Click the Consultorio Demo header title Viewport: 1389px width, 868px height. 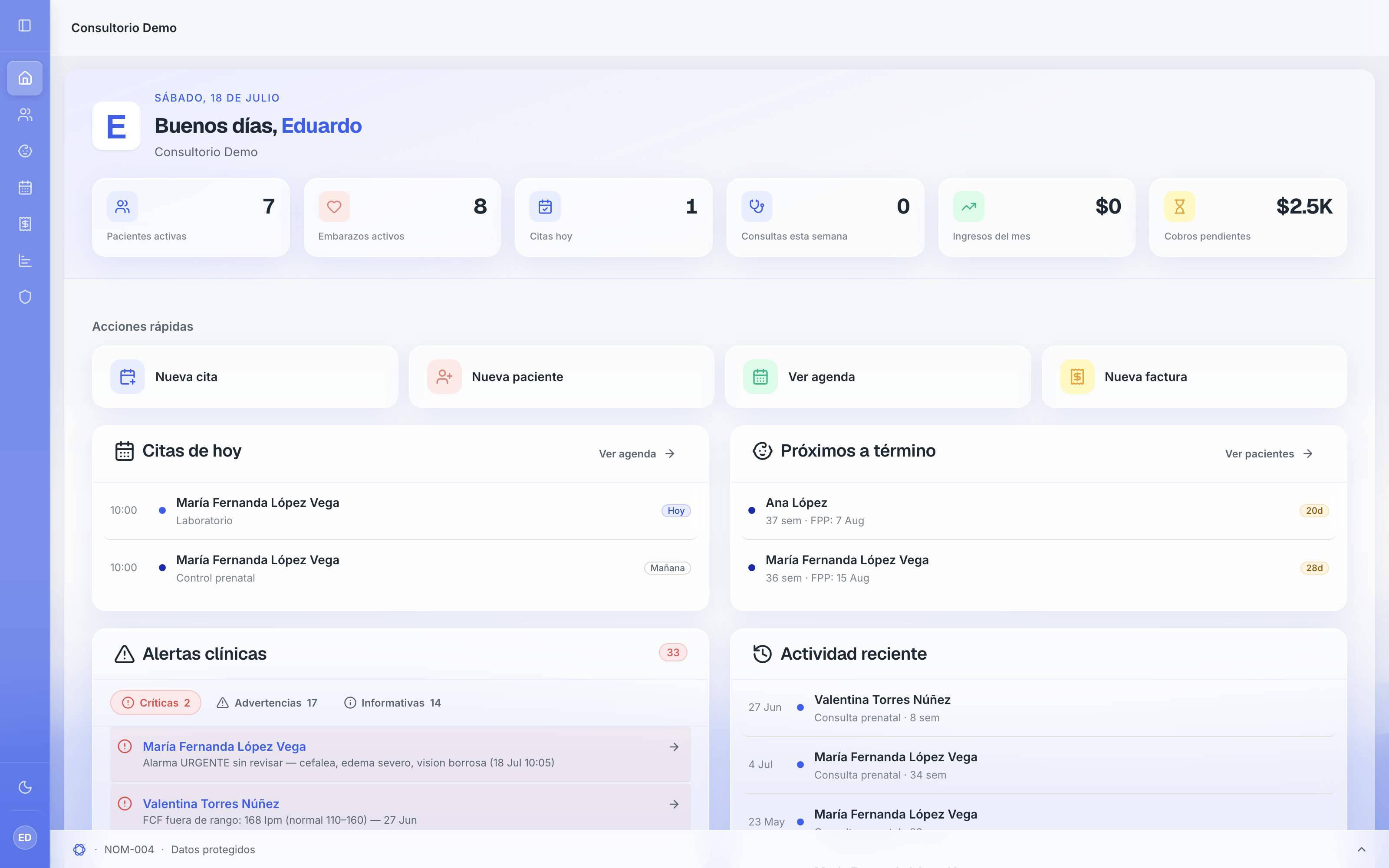(x=124, y=27)
